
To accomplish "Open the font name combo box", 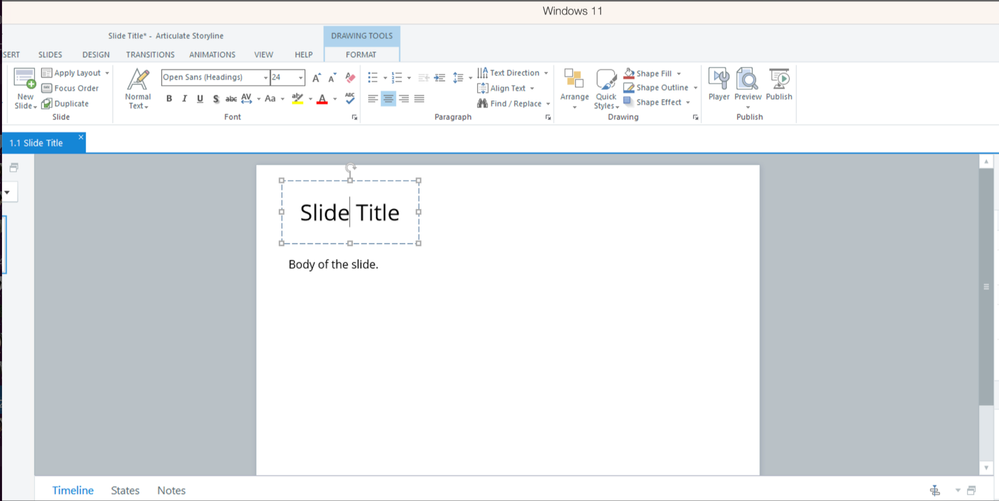I will click(x=215, y=77).
